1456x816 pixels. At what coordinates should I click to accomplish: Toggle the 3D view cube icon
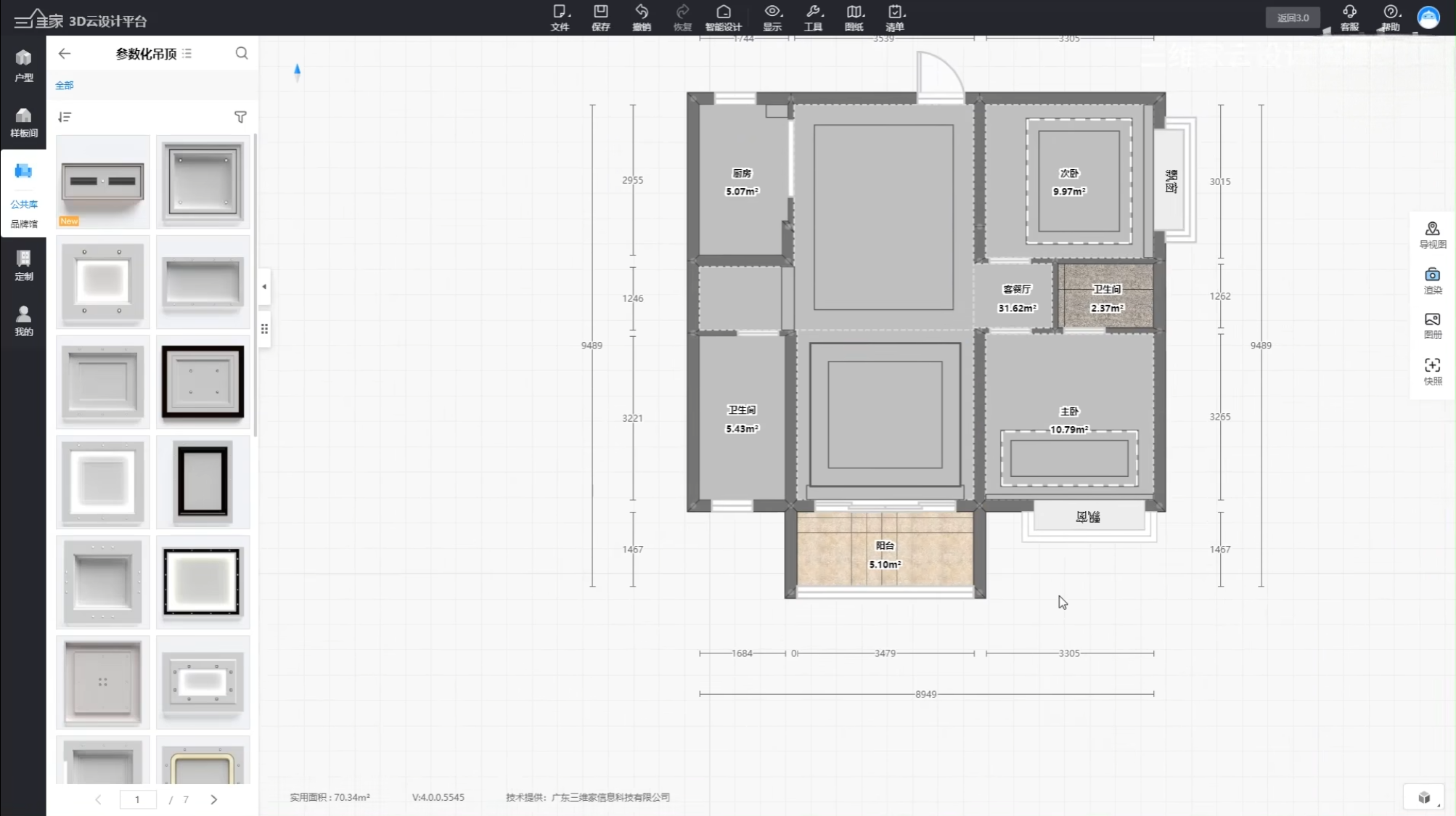[x=1424, y=797]
